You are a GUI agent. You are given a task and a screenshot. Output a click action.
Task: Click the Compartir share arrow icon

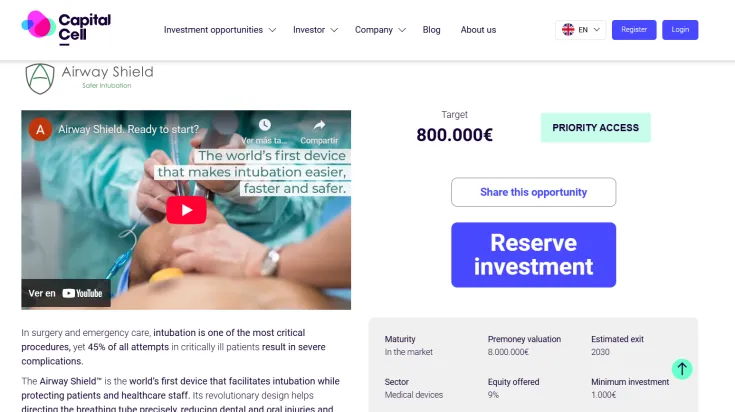(x=319, y=125)
